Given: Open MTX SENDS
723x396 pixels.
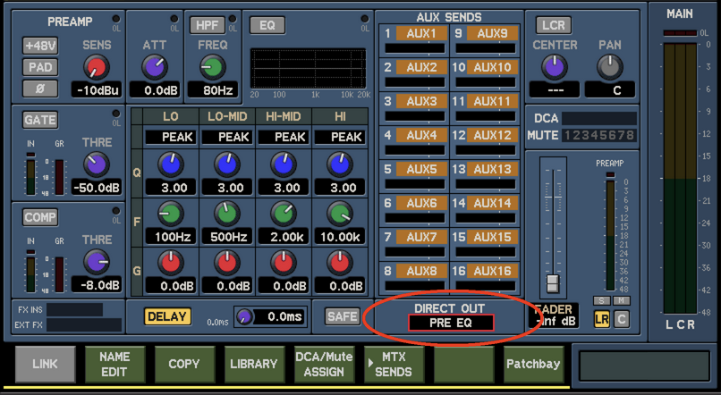Looking at the screenshot, I should [x=393, y=364].
